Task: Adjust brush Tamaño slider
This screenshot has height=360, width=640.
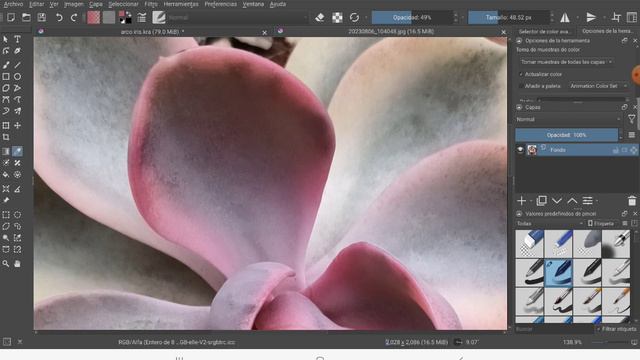Action: [509, 18]
